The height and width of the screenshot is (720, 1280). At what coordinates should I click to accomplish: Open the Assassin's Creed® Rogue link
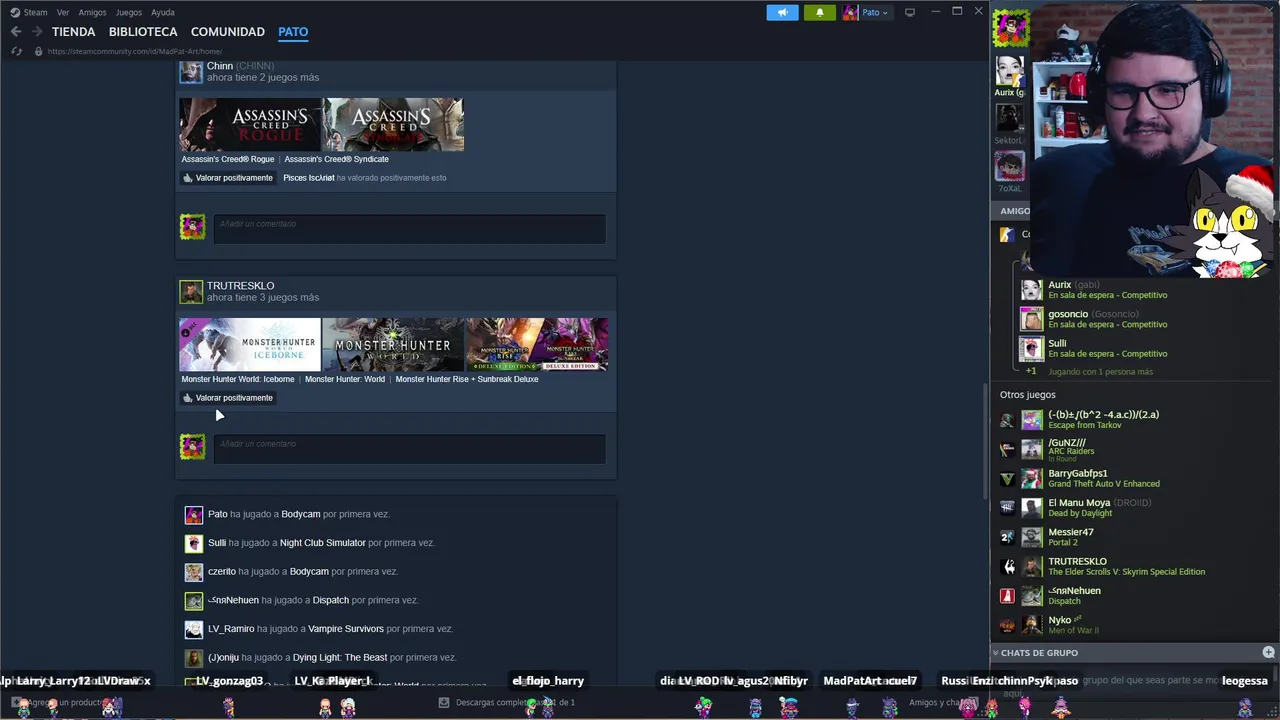click(x=228, y=159)
